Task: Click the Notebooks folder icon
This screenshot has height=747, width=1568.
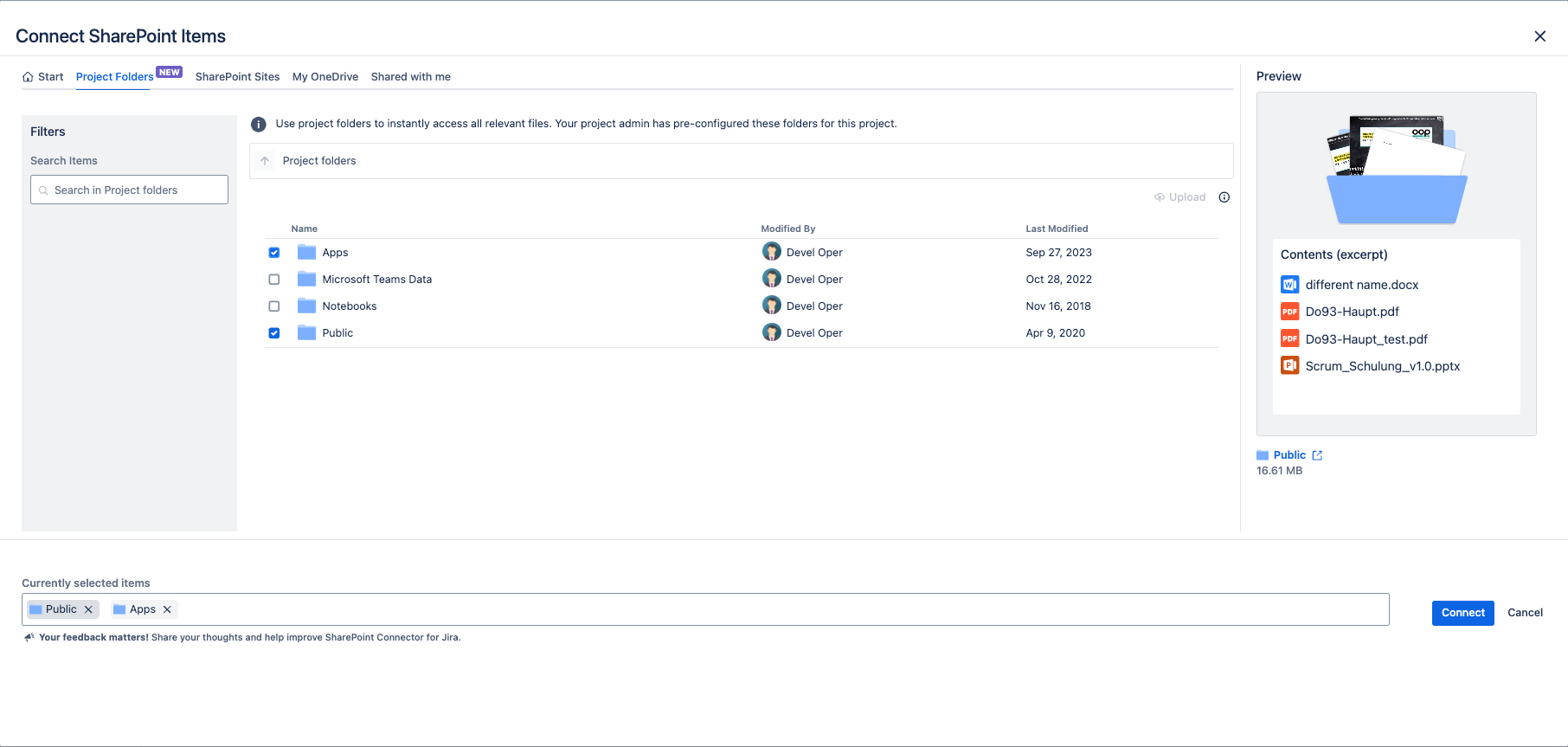Action: (x=306, y=306)
